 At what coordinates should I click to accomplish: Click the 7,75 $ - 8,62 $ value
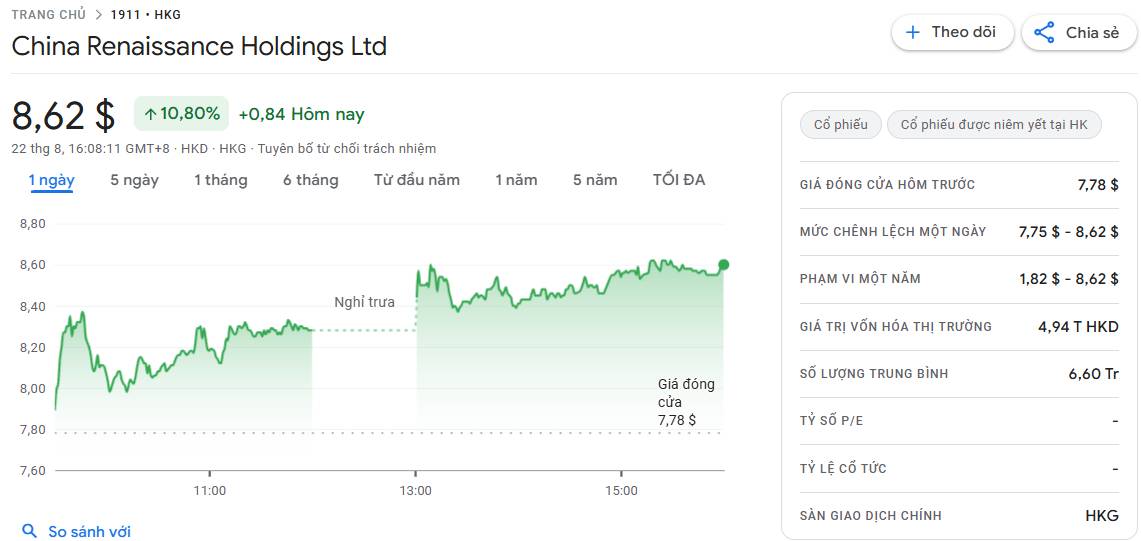[x=1068, y=232]
